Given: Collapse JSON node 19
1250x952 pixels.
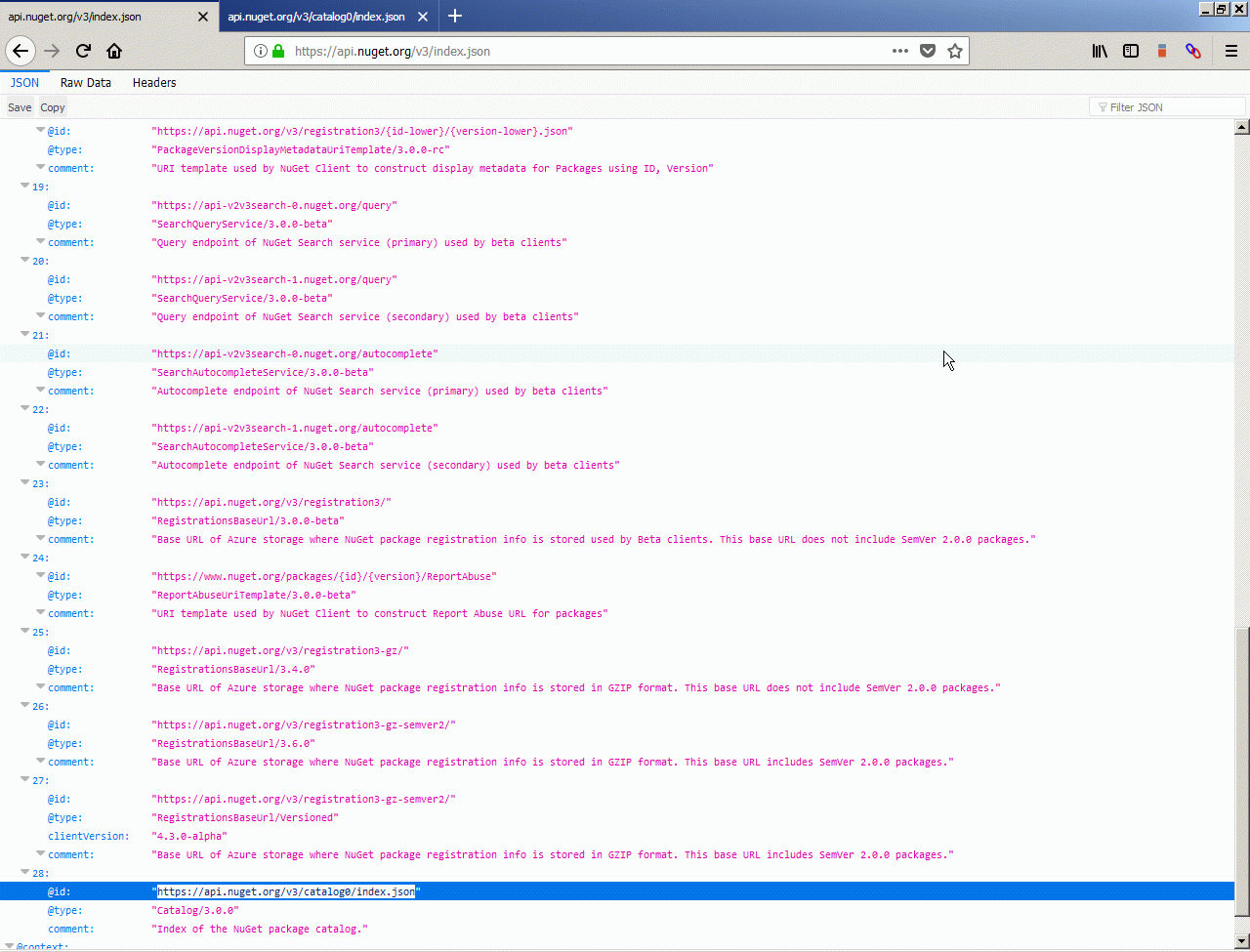Looking at the screenshot, I should (x=25, y=186).
